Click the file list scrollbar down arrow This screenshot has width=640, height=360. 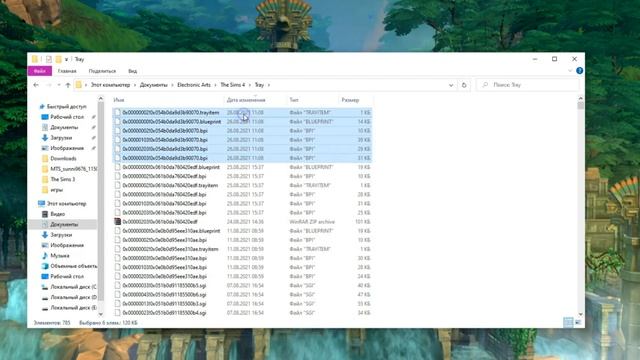pos(580,314)
